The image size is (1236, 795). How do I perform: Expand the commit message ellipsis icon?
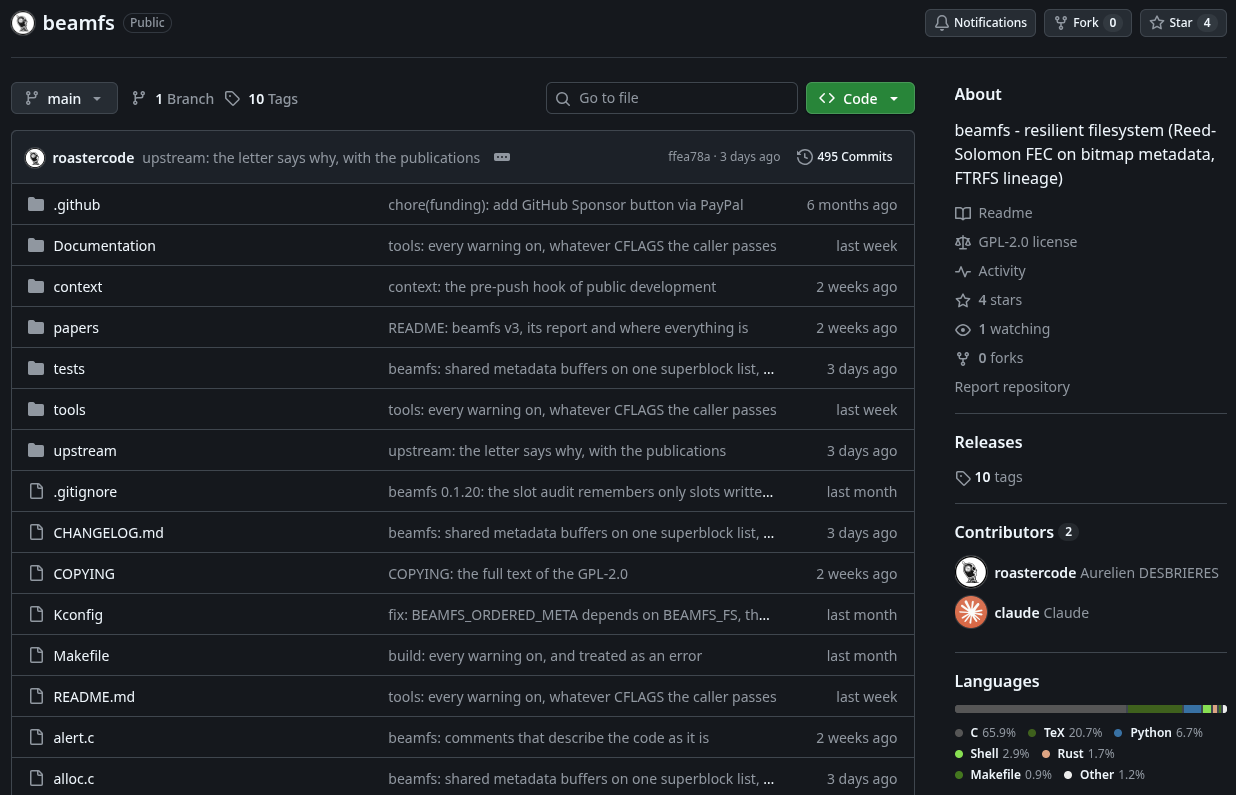coord(502,158)
